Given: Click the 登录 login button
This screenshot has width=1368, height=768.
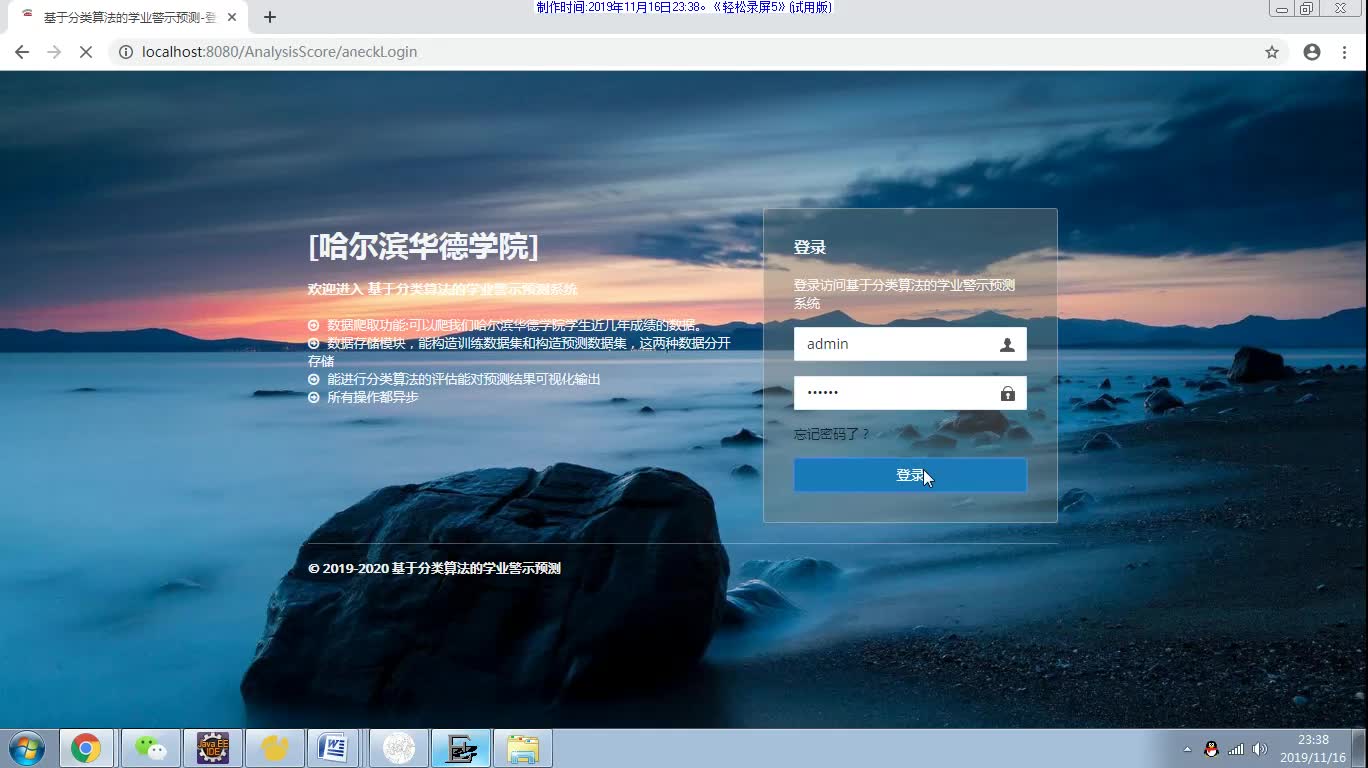Looking at the screenshot, I should (909, 474).
